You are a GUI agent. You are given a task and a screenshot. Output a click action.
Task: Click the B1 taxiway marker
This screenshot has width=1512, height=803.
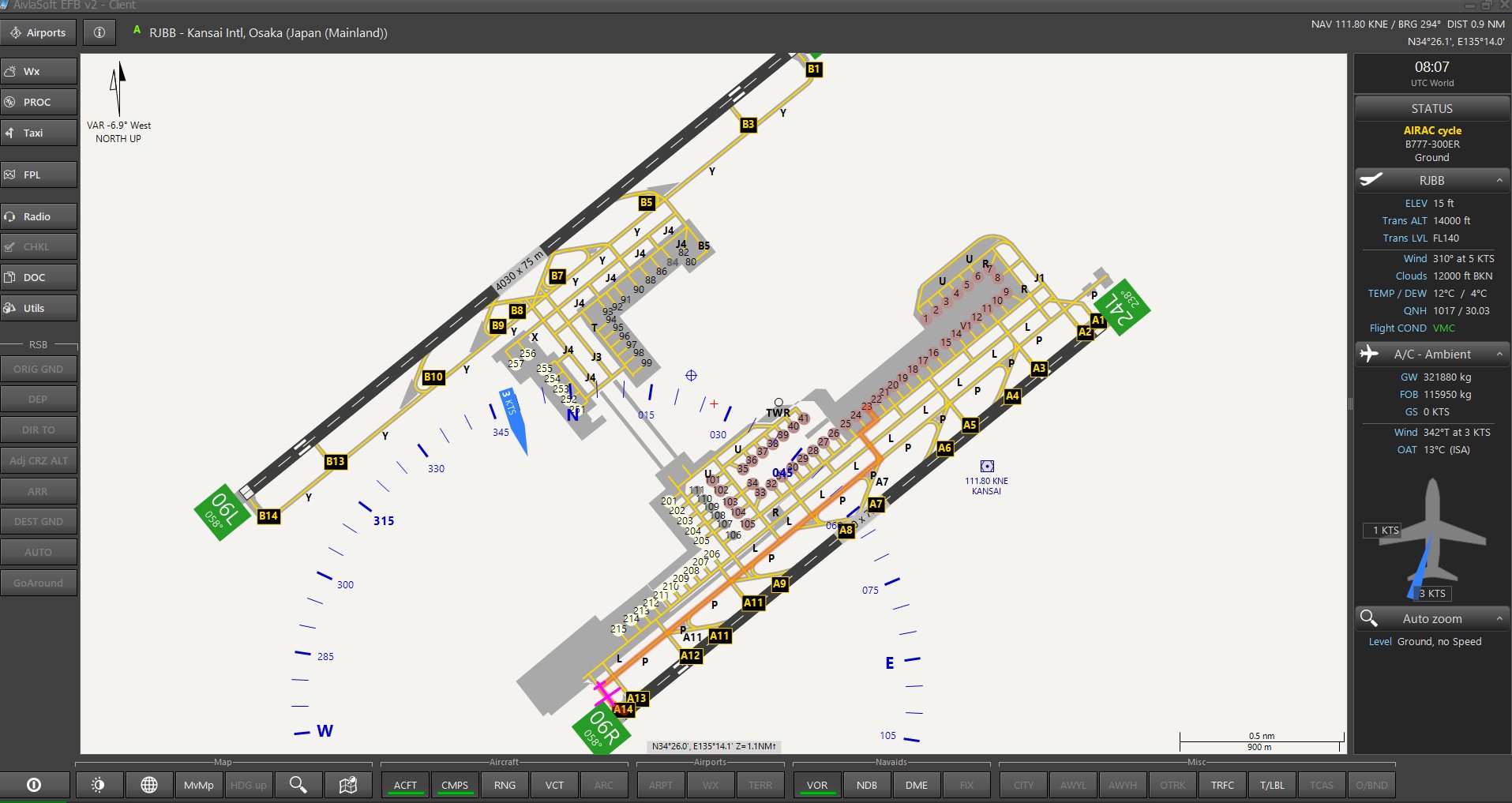point(814,69)
